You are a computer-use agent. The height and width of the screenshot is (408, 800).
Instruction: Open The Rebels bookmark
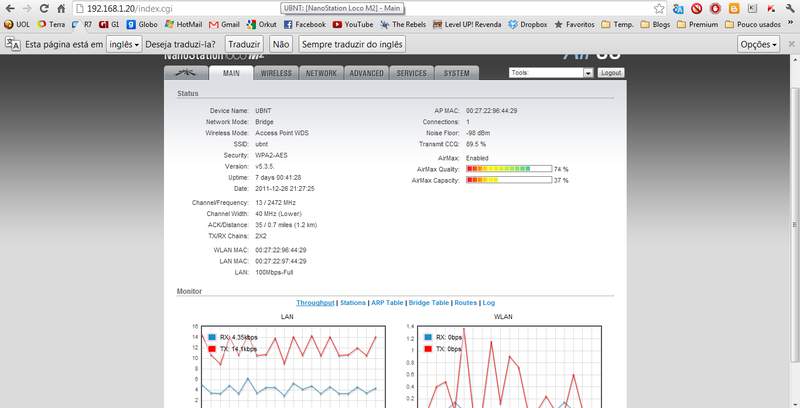pyautogui.click(x=403, y=24)
